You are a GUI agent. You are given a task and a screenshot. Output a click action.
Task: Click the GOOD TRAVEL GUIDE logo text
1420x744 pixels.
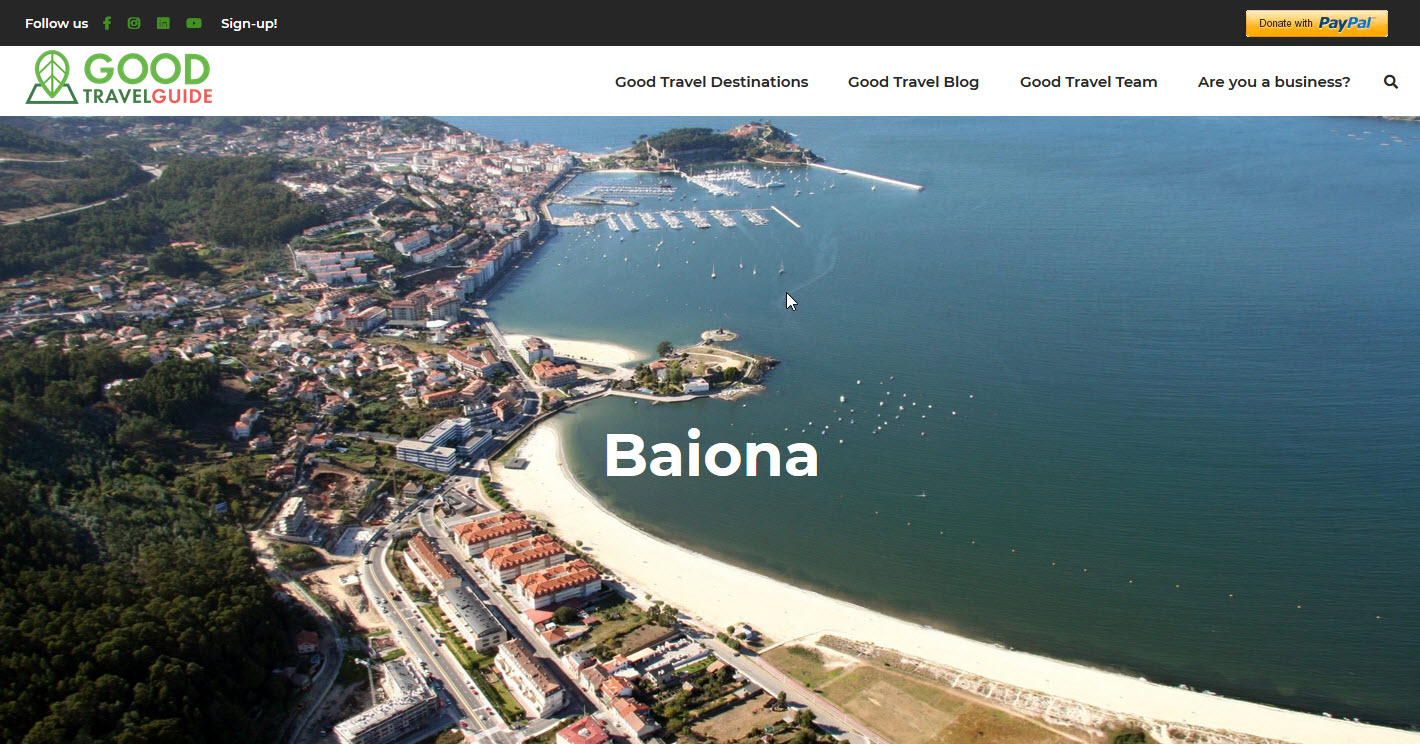point(148,78)
